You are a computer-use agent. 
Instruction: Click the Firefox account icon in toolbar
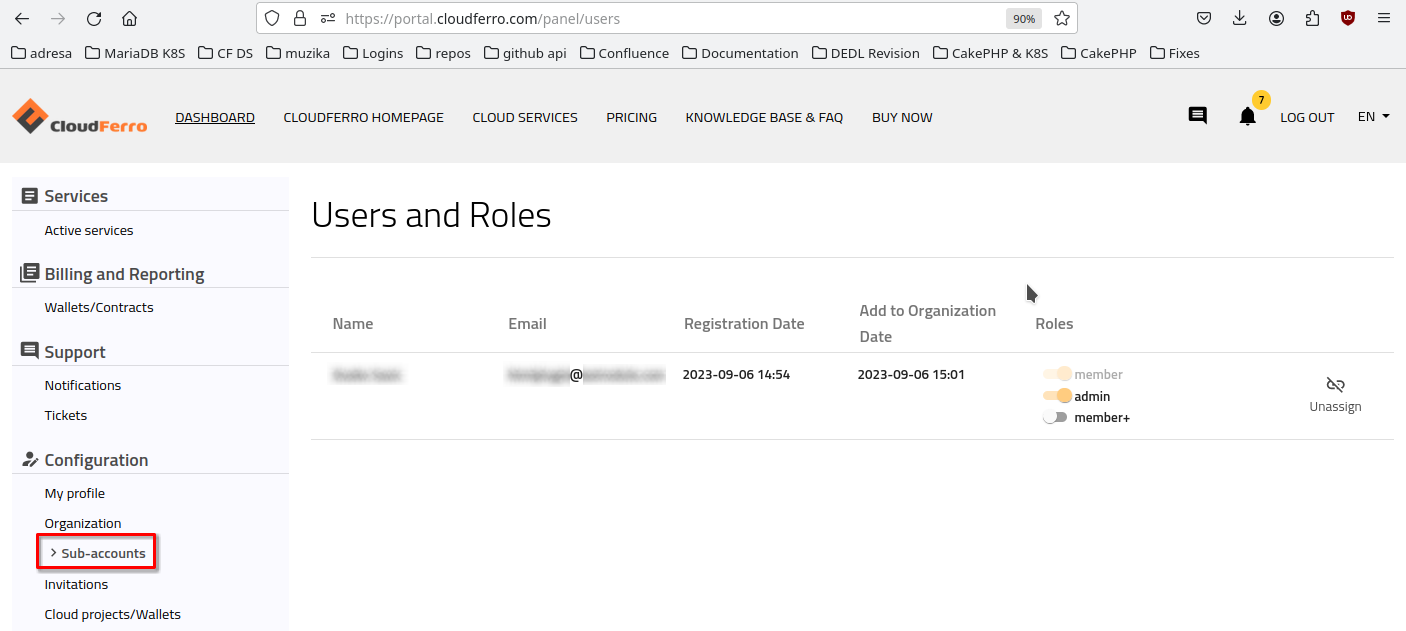(x=1276, y=18)
